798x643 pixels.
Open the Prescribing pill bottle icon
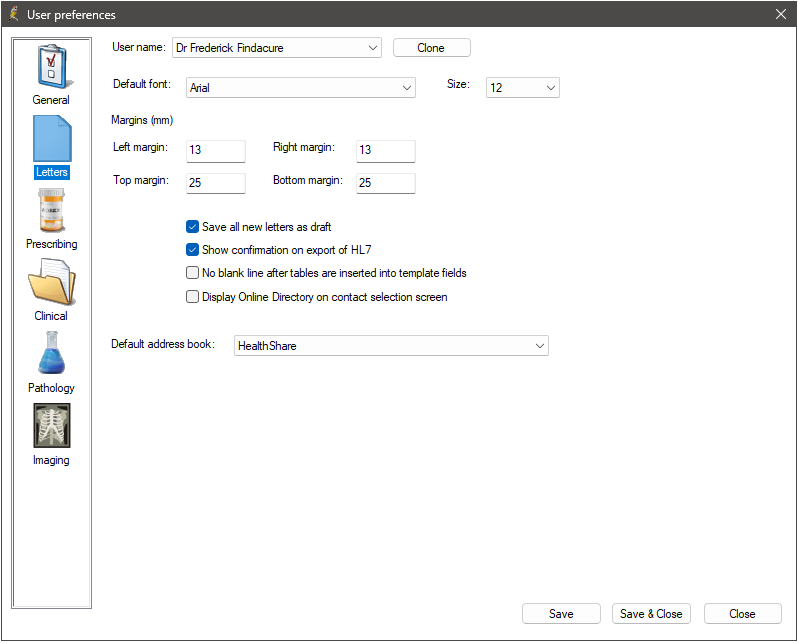(52, 210)
